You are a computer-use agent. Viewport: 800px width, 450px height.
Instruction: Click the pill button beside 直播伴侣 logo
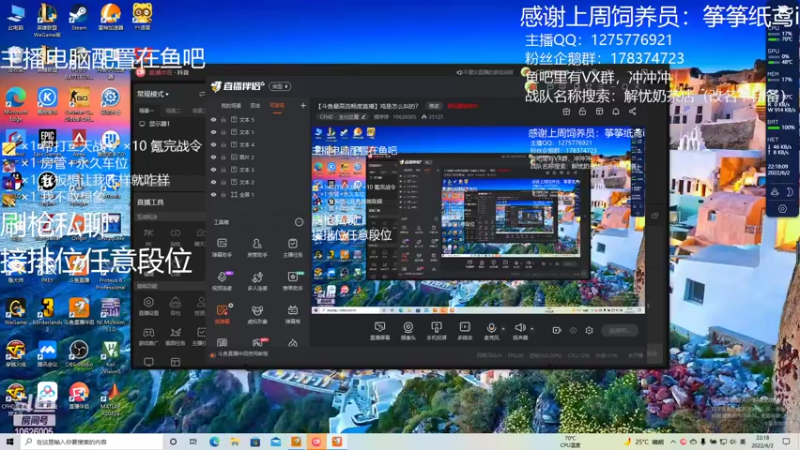280,86
